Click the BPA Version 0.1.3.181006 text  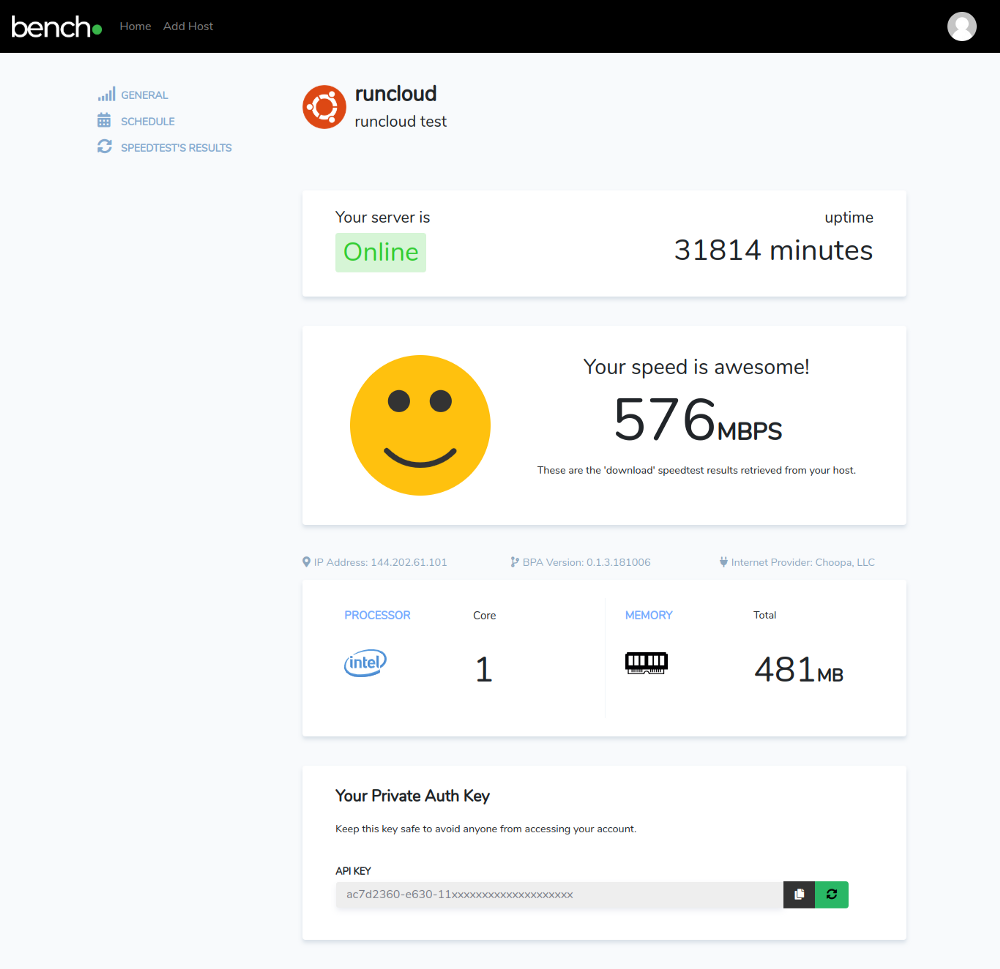tap(587, 563)
